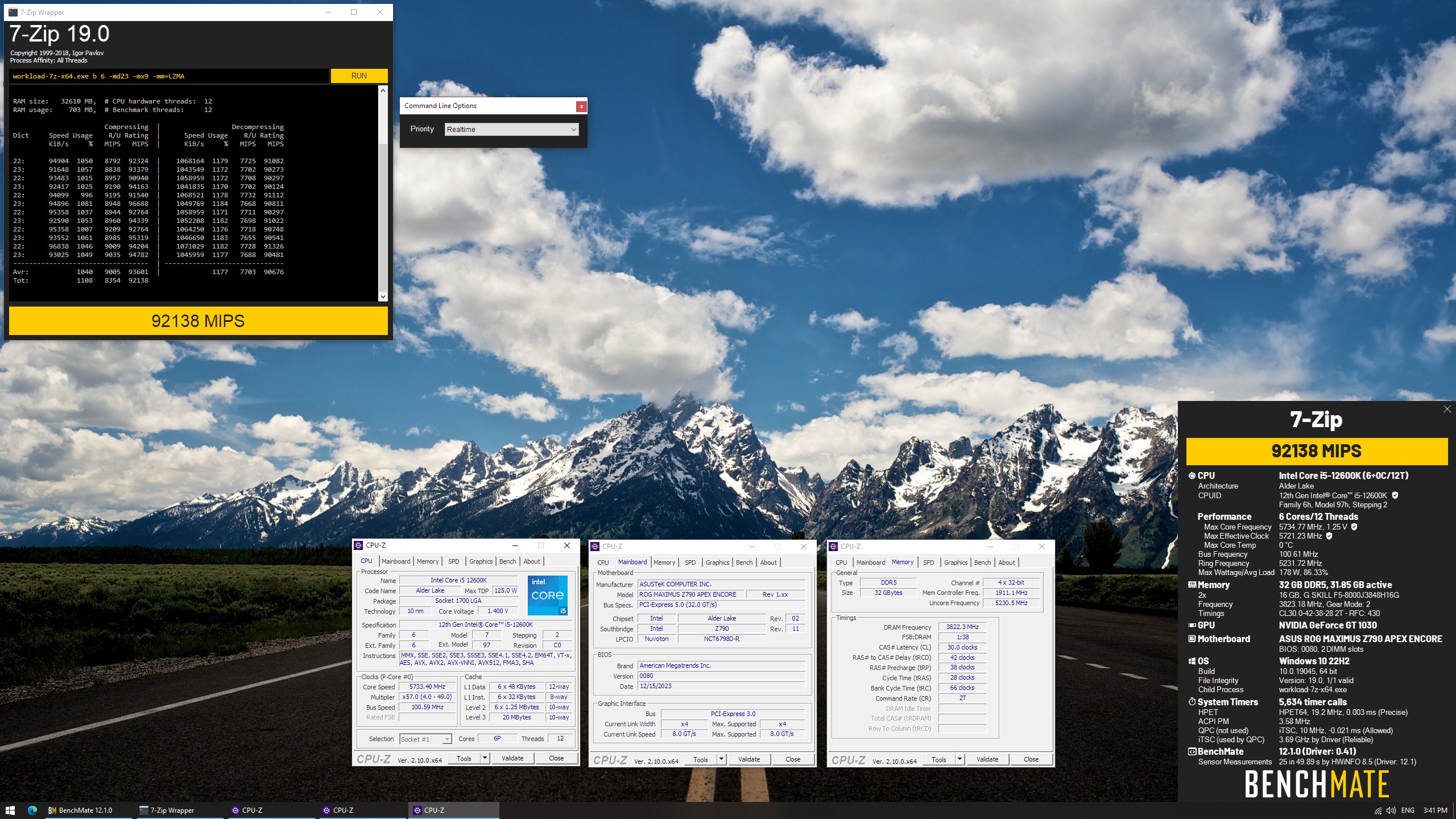Click the CPUID verified shield icon
1456x819 pixels.
[x=1395, y=495]
